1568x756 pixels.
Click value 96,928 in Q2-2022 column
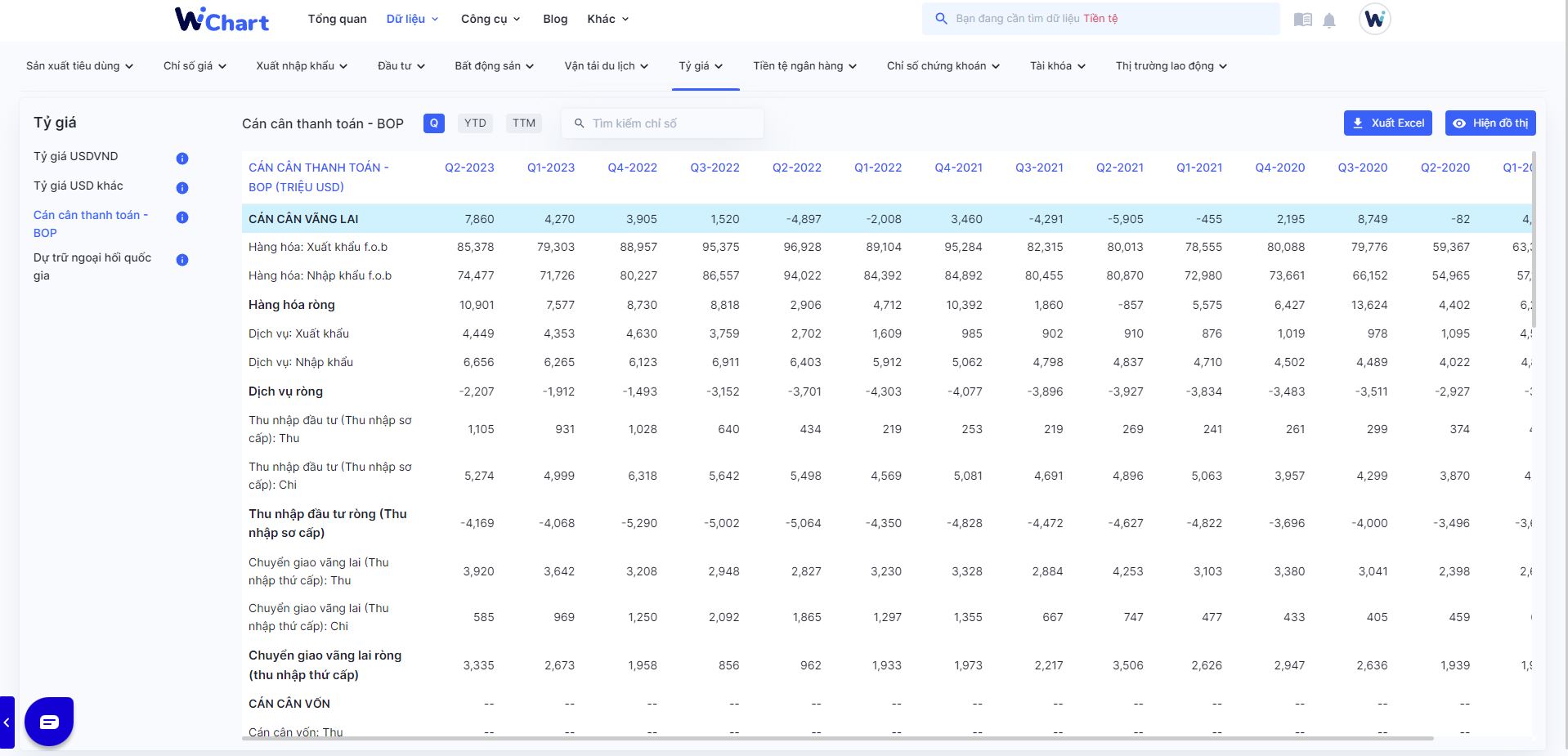[802, 247]
